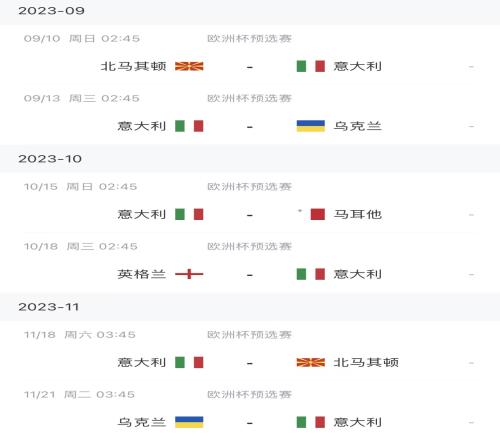
Task: Click Italy flag in 10/18 match
Action: [x=311, y=274]
